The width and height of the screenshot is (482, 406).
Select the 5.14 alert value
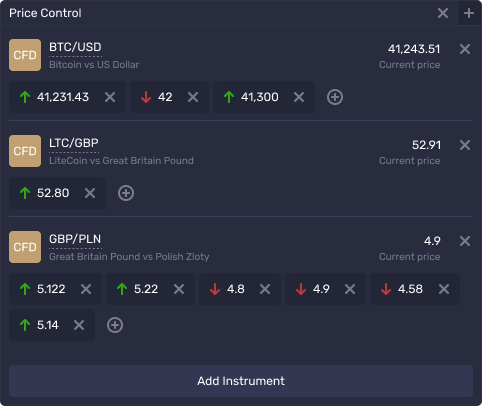pyautogui.click(x=48, y=325)
